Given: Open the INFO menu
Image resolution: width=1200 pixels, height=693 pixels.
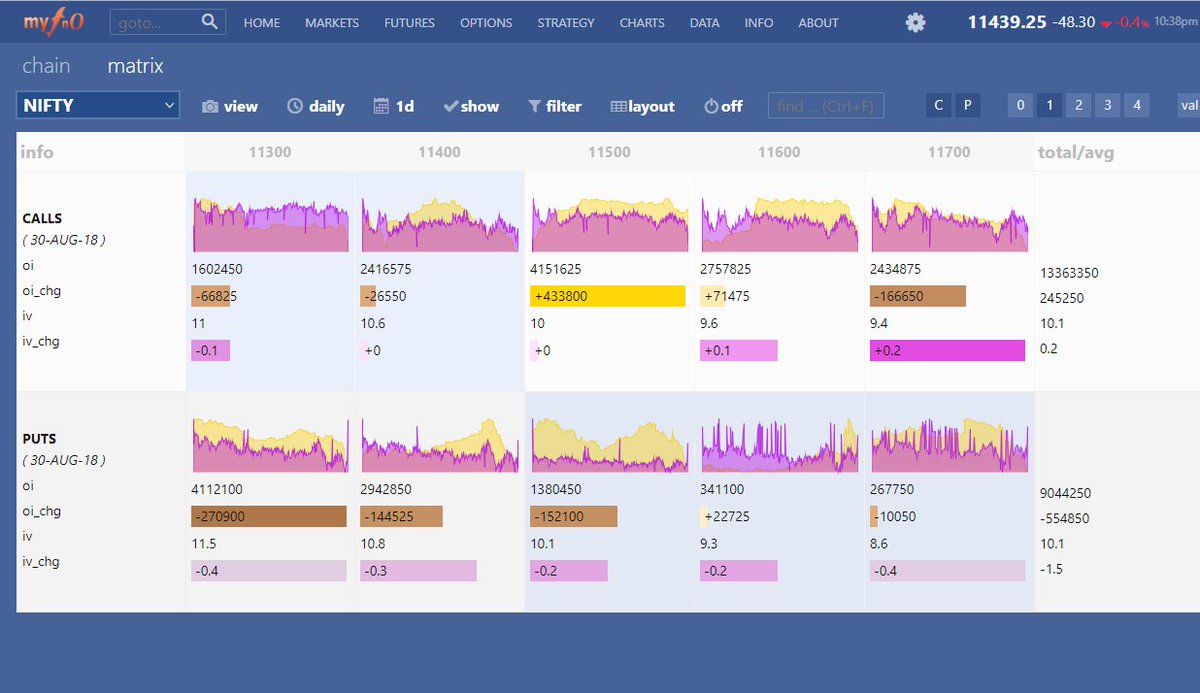Looking at the screenshot, I should 759,22.
